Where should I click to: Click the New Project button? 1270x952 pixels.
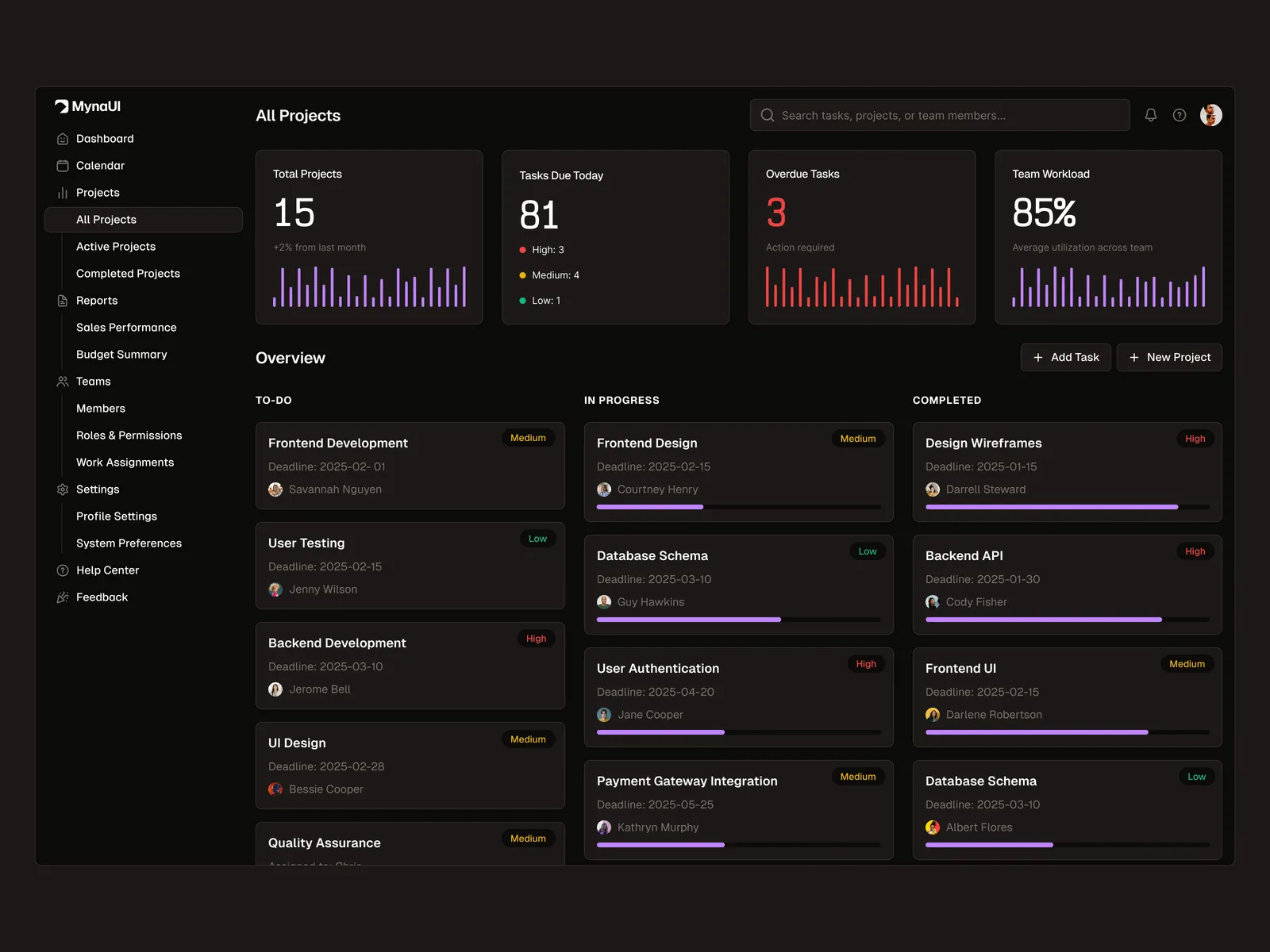pos(1169,358)
